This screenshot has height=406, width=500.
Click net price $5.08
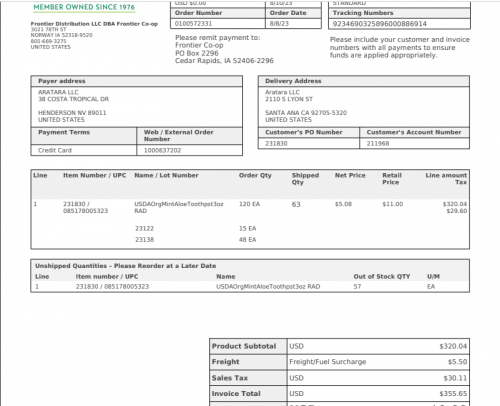click(343, 204)
